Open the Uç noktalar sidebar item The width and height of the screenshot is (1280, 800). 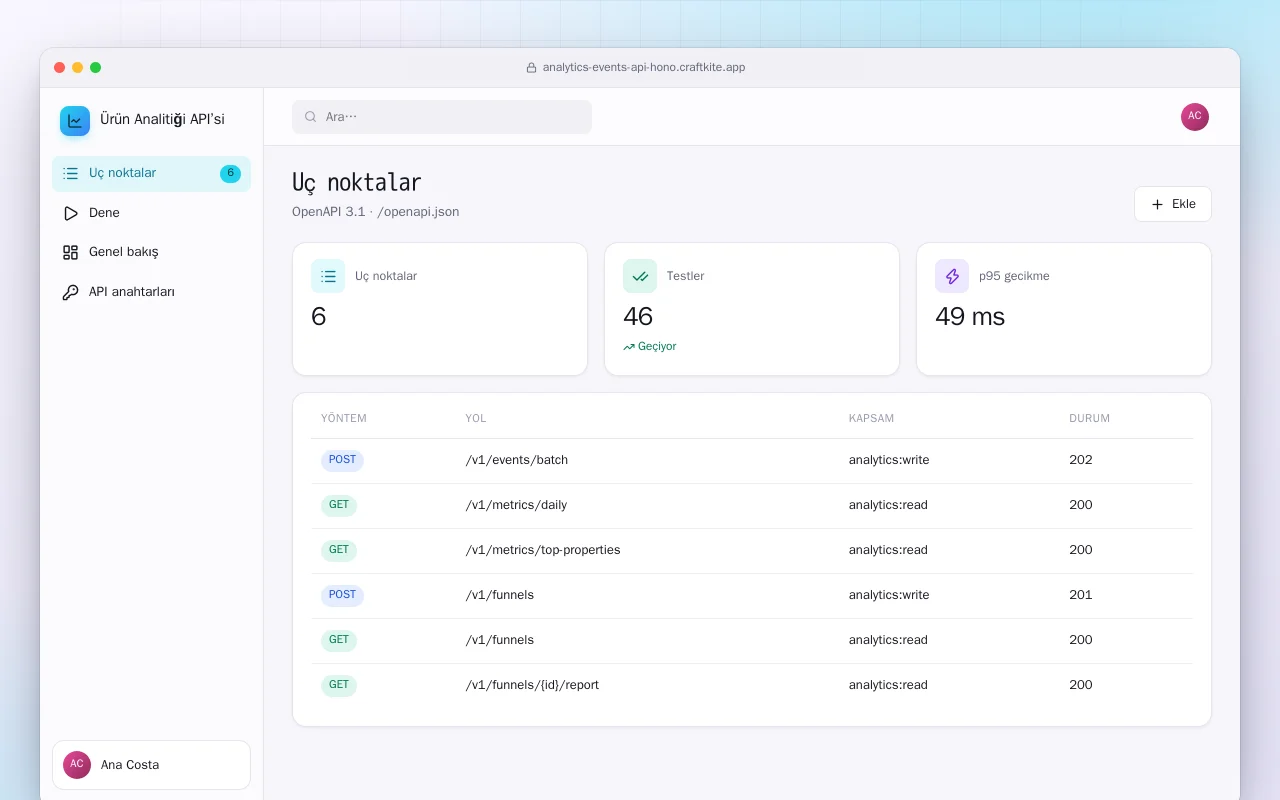click(x=151, y=173)
